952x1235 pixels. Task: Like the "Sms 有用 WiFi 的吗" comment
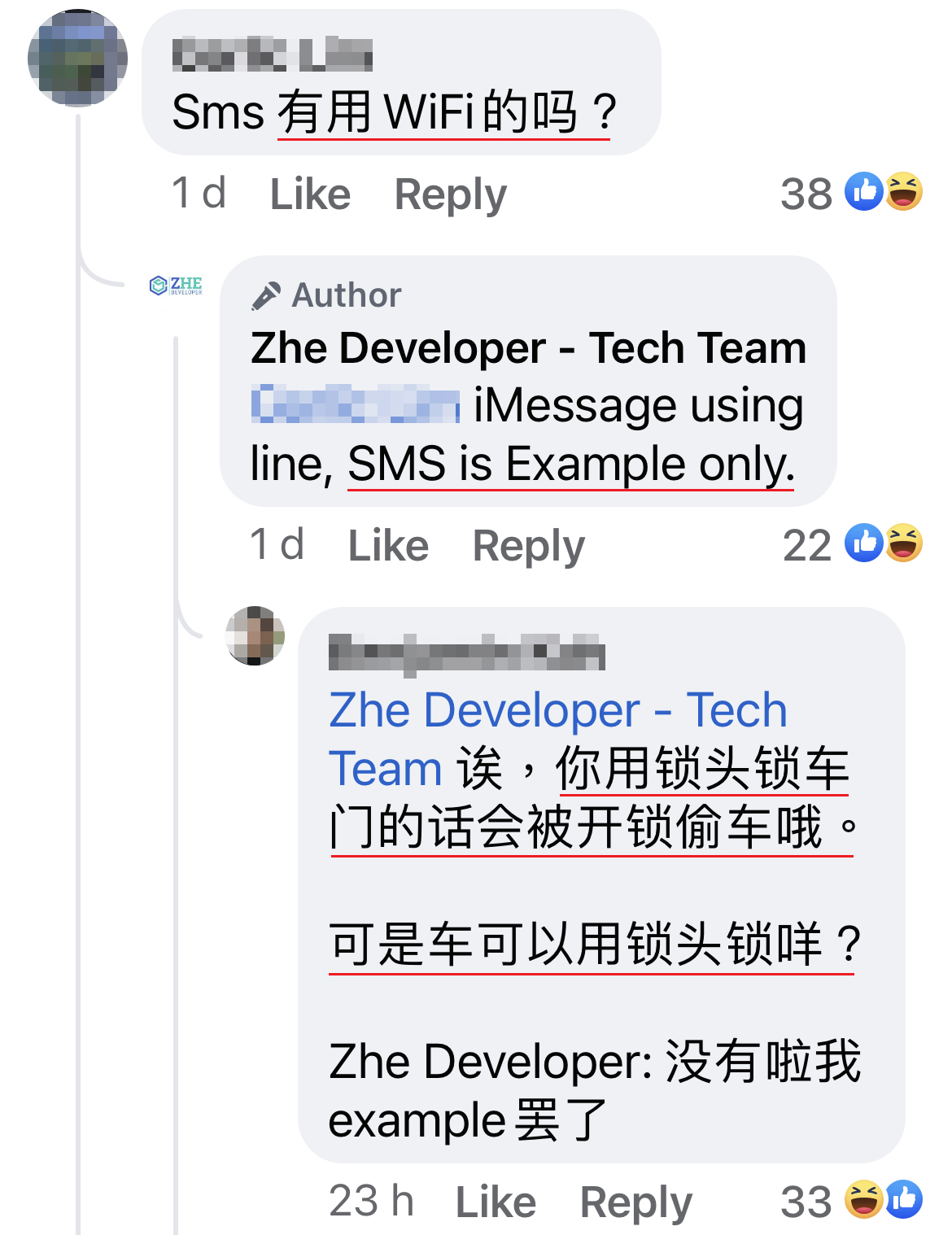tap(310, 194)
